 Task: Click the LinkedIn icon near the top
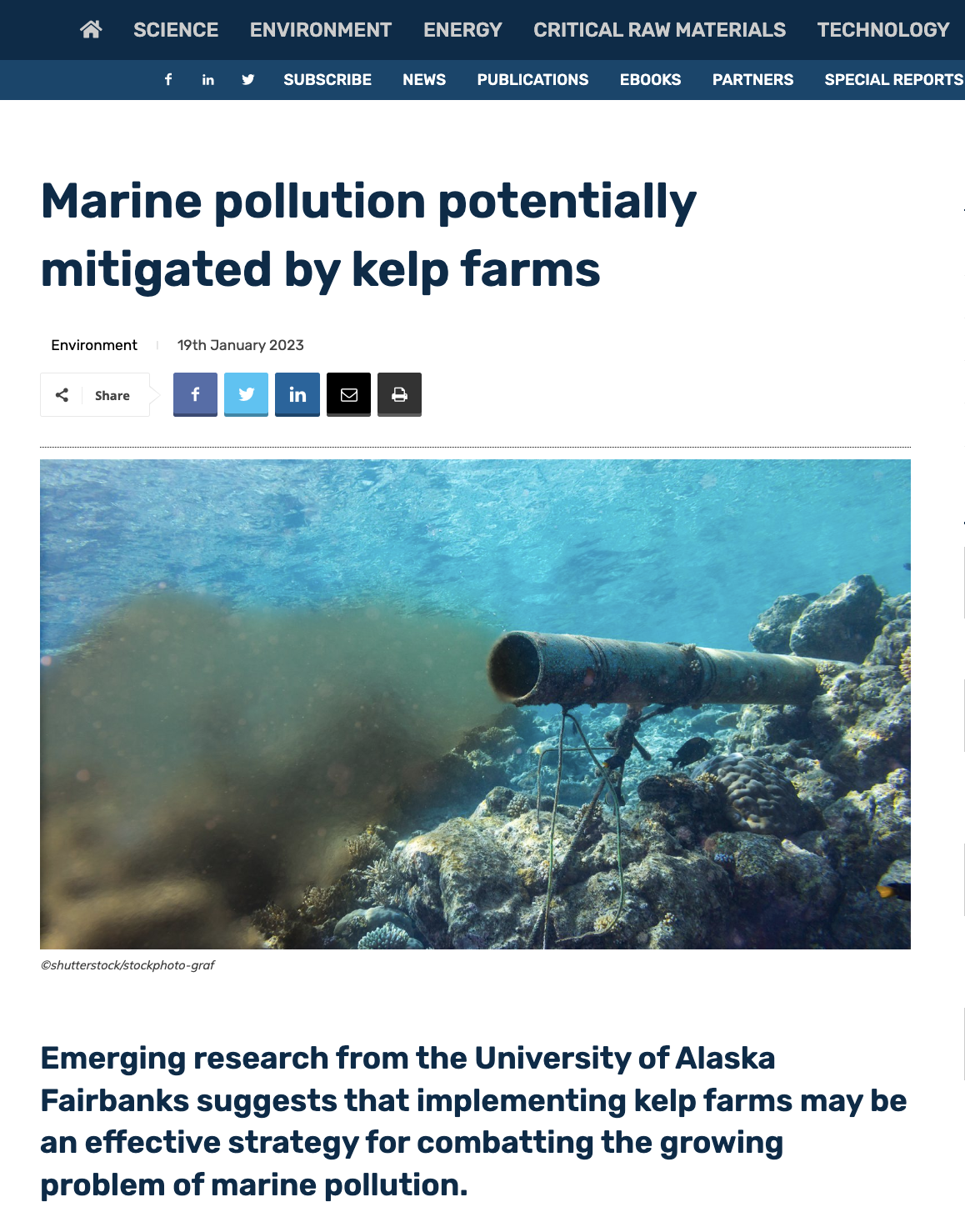(207, 80)
